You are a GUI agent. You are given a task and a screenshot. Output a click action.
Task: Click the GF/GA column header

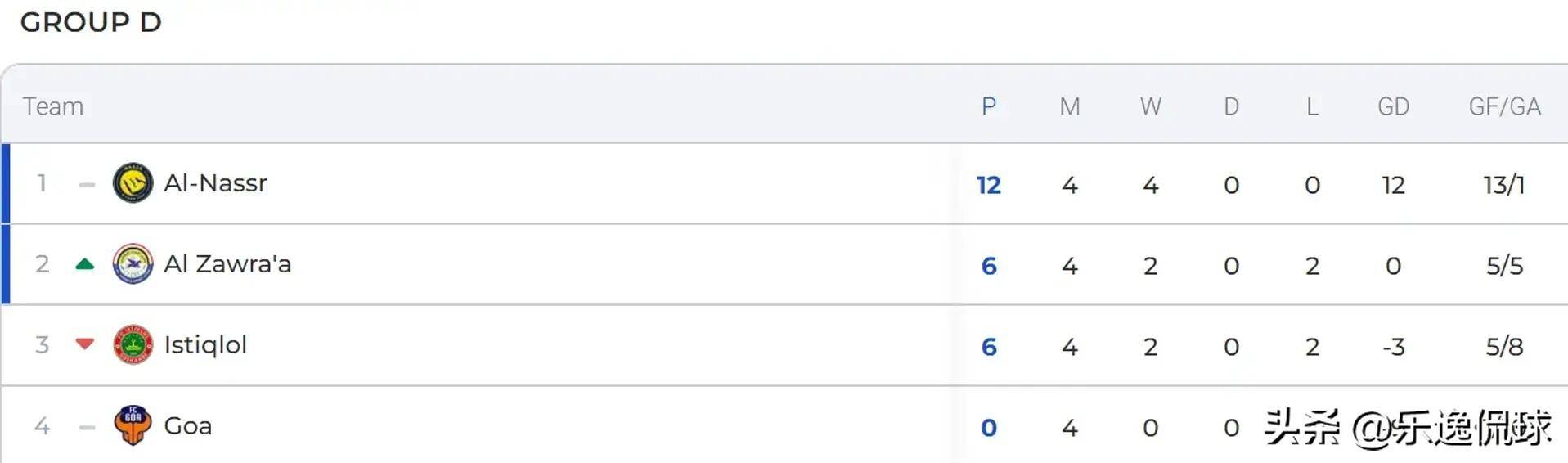pyautogui.click(x=1504, y=106)
